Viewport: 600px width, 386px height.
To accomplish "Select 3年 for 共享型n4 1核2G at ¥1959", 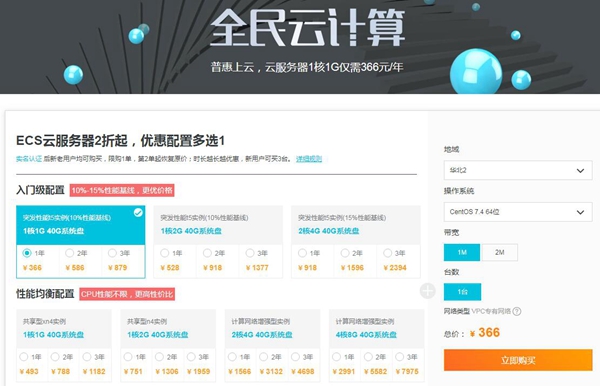I will click(191, 357).
